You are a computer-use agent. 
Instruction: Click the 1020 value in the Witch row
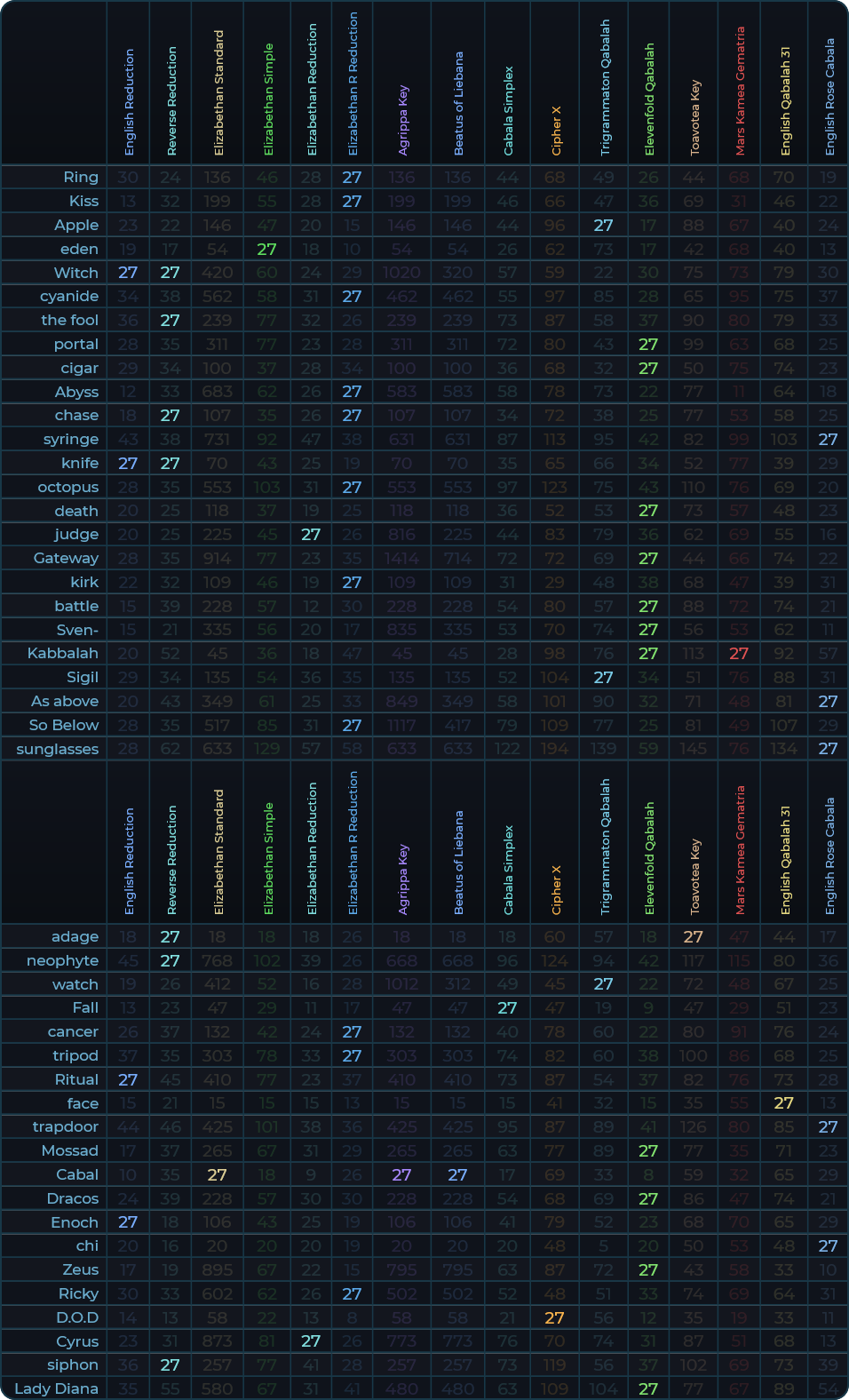[x=402, y=273]
